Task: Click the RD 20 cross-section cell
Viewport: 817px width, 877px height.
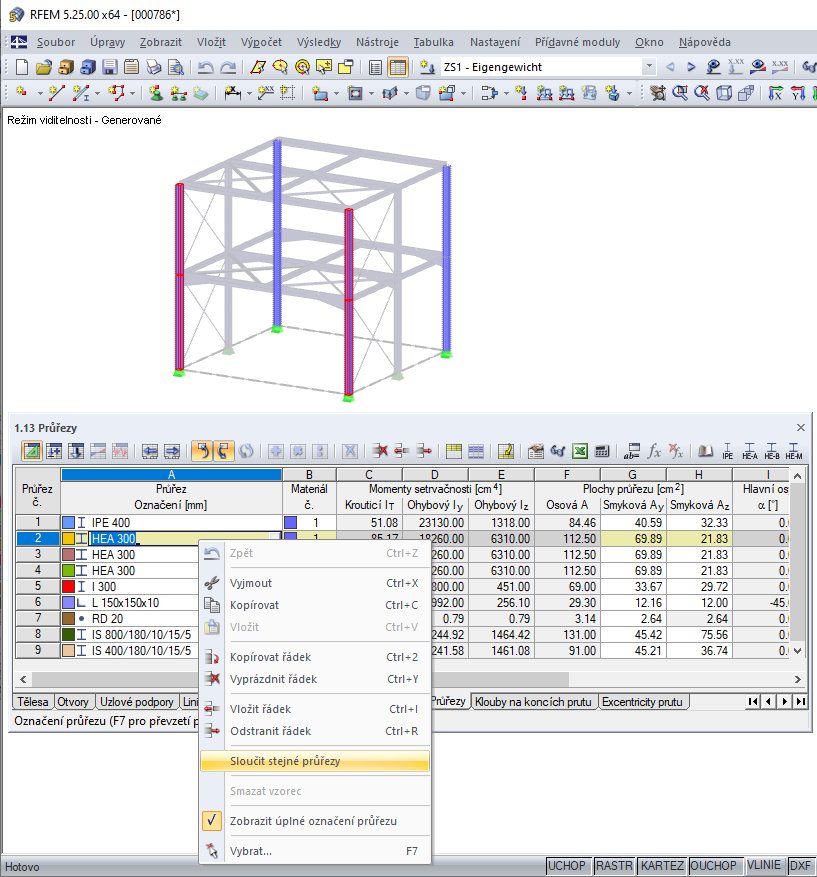Action: click(130, 619)
